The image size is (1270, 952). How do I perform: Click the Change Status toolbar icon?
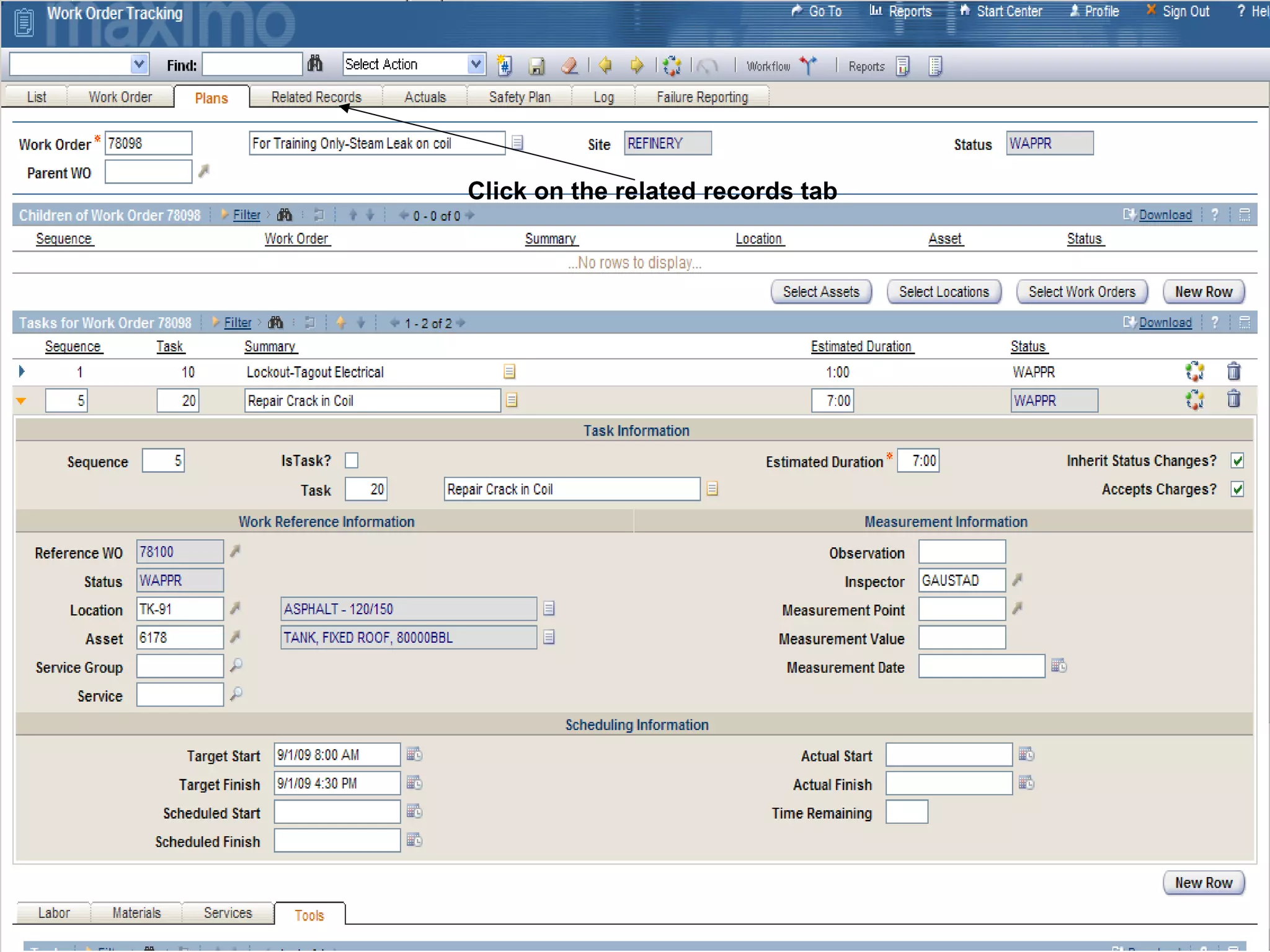(672, 65)
